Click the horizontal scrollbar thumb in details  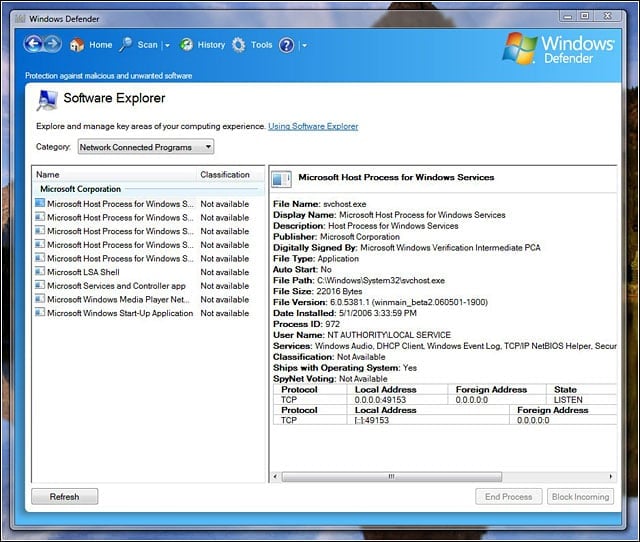pyautogui.click(x=391, y=477)
